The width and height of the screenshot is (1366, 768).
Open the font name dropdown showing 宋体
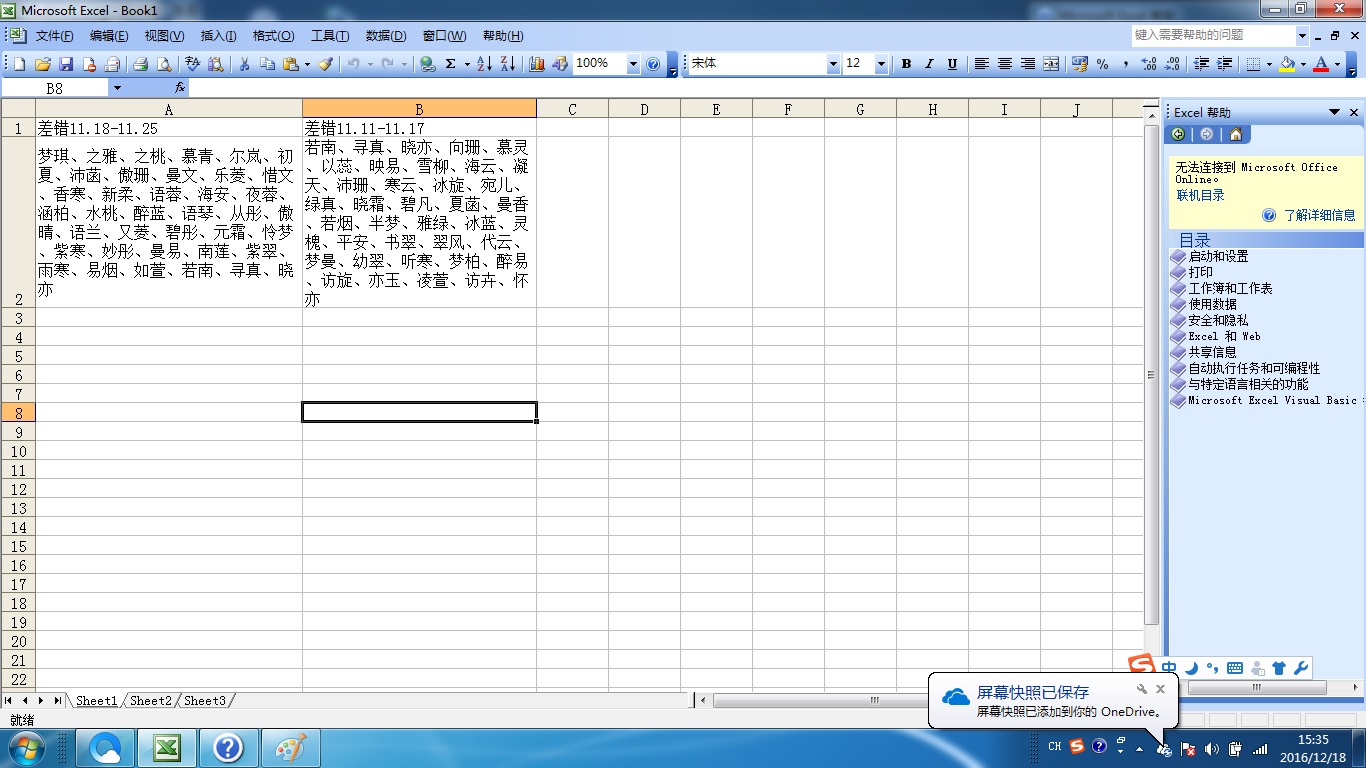tap(833, 64)
